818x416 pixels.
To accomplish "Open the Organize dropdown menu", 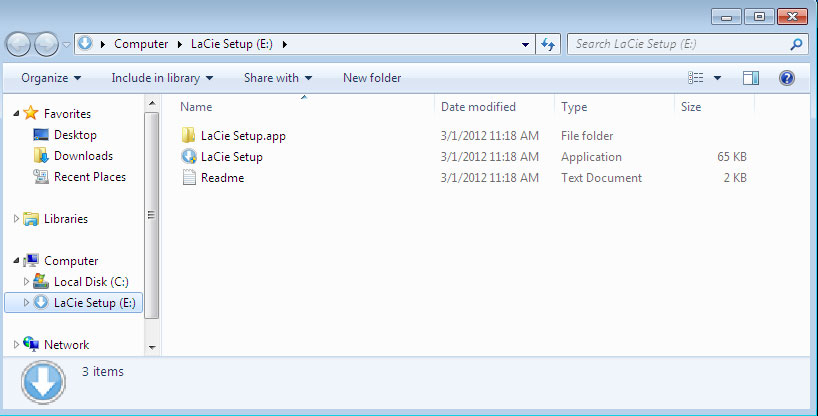I will tap(51, 78).
